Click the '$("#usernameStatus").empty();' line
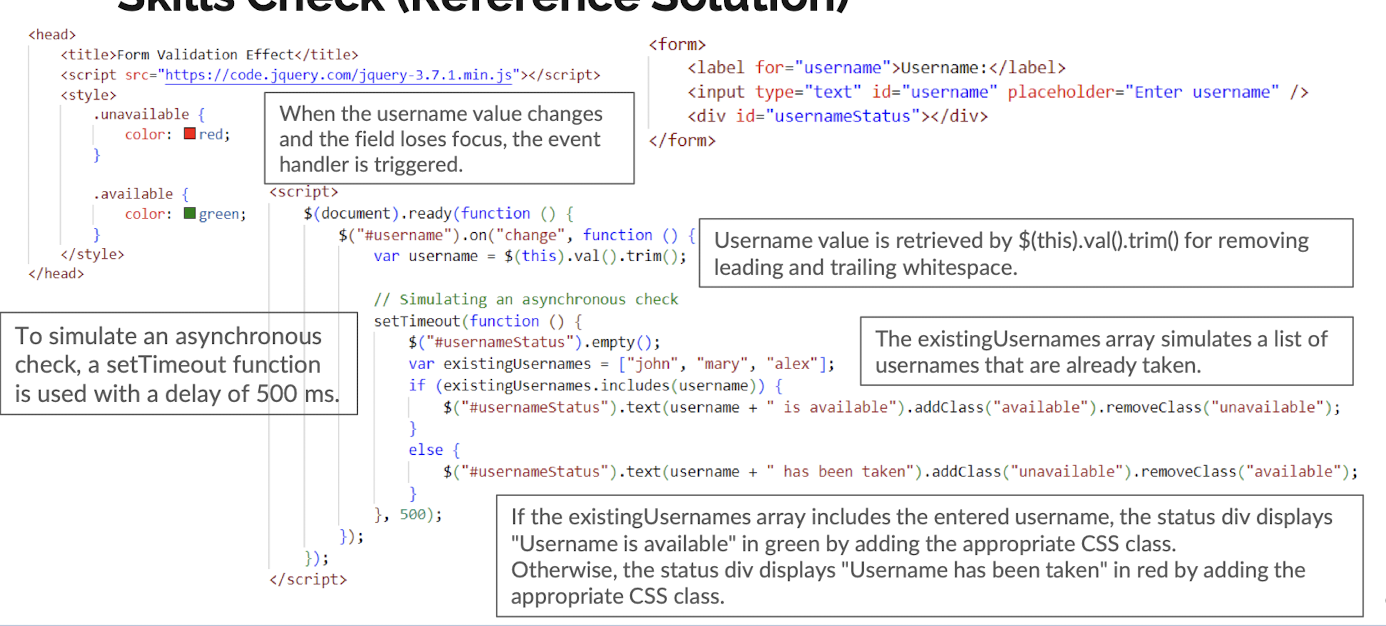 pos(534,342)
